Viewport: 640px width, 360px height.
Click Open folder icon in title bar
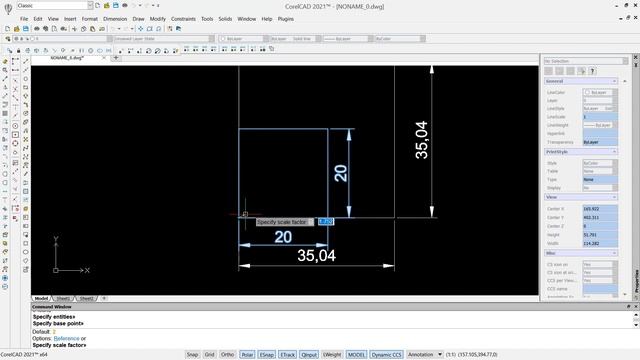(107, 6)
